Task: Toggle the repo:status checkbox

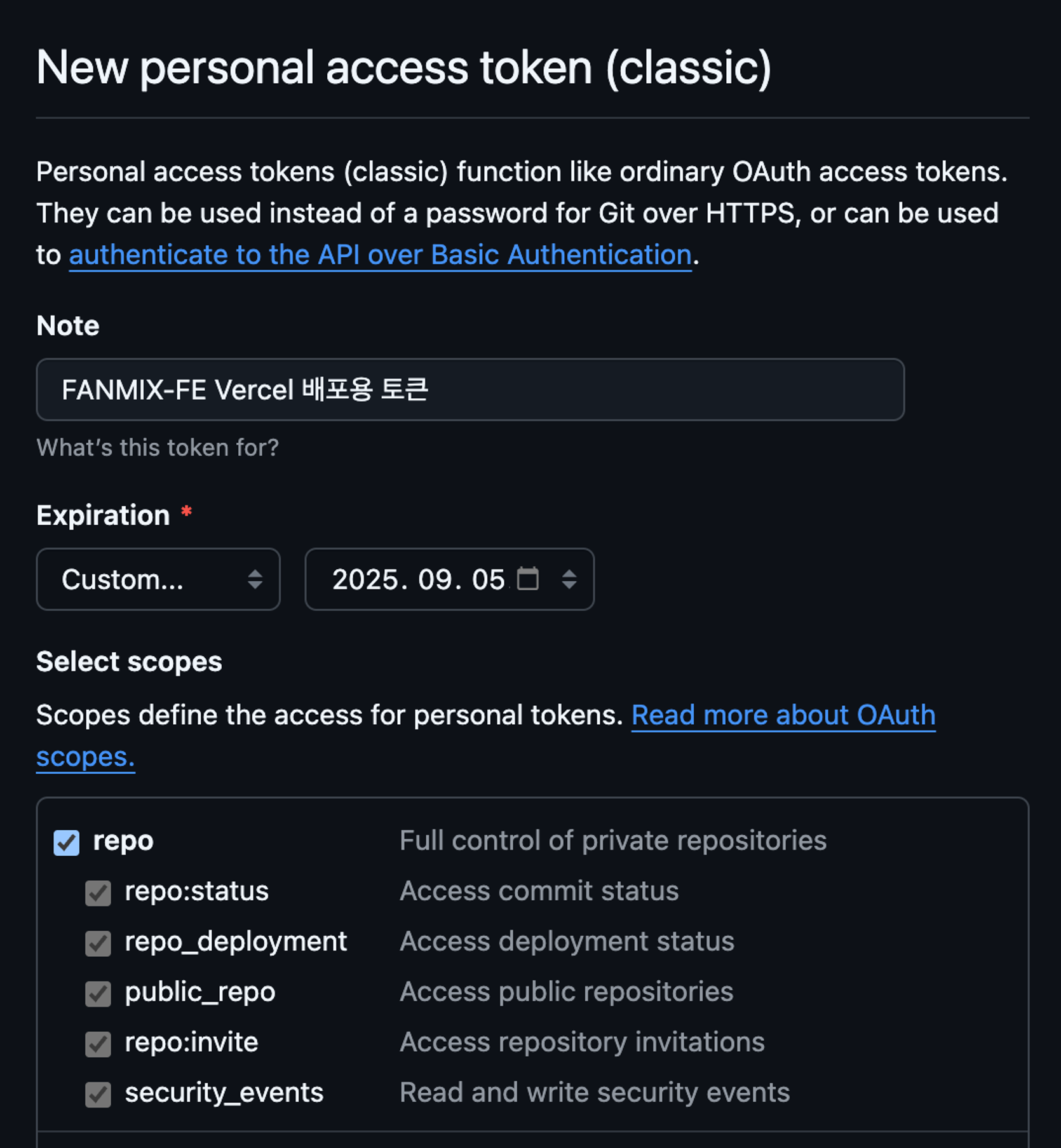Action: click(x=97, y=892)
